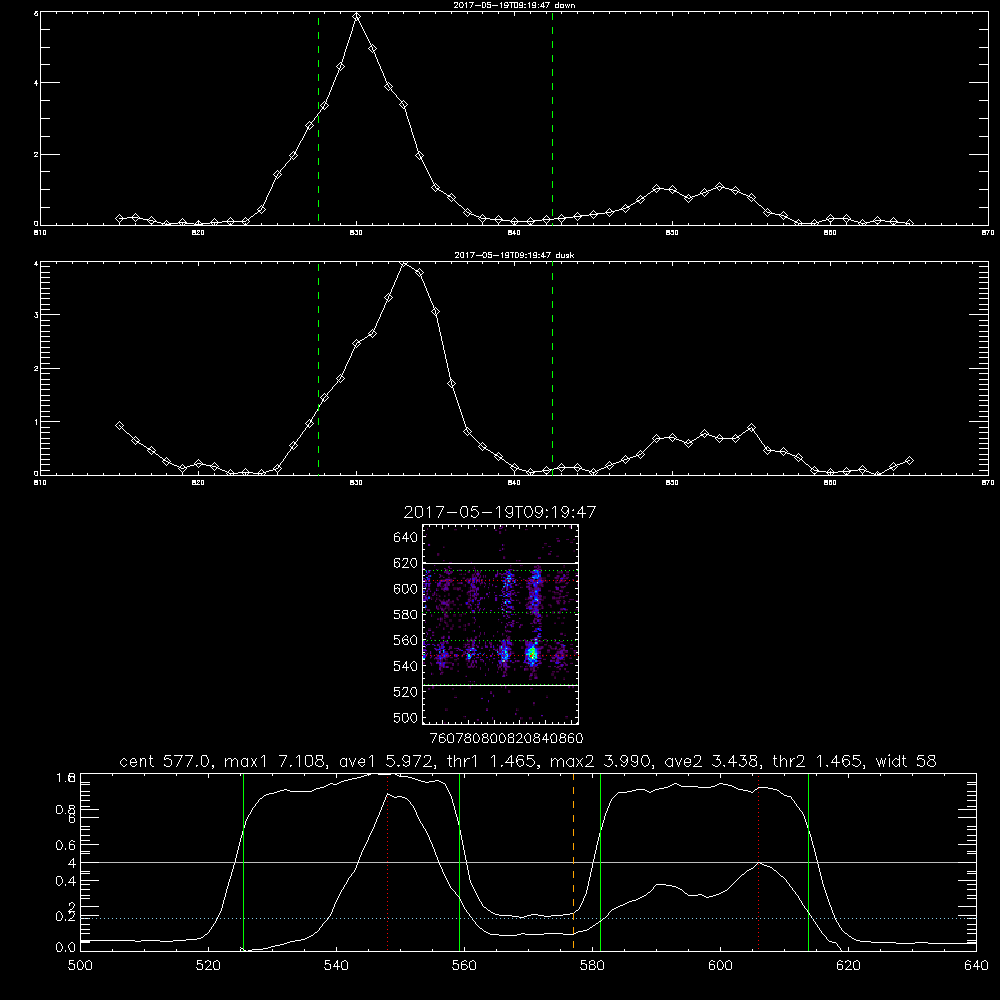The width and height of the screenshot is (1000, 1000).
Task: Click spectrogram y-axis label 560
Action: coord(406,640)
